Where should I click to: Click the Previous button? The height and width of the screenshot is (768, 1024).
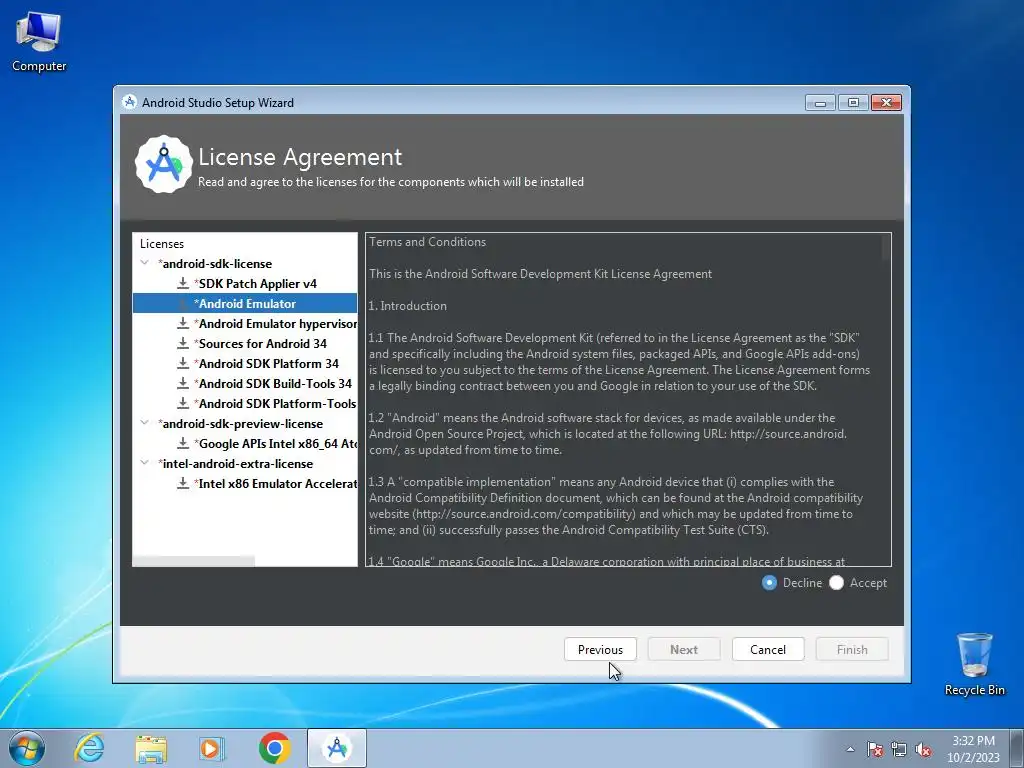[x=600, y=649]
